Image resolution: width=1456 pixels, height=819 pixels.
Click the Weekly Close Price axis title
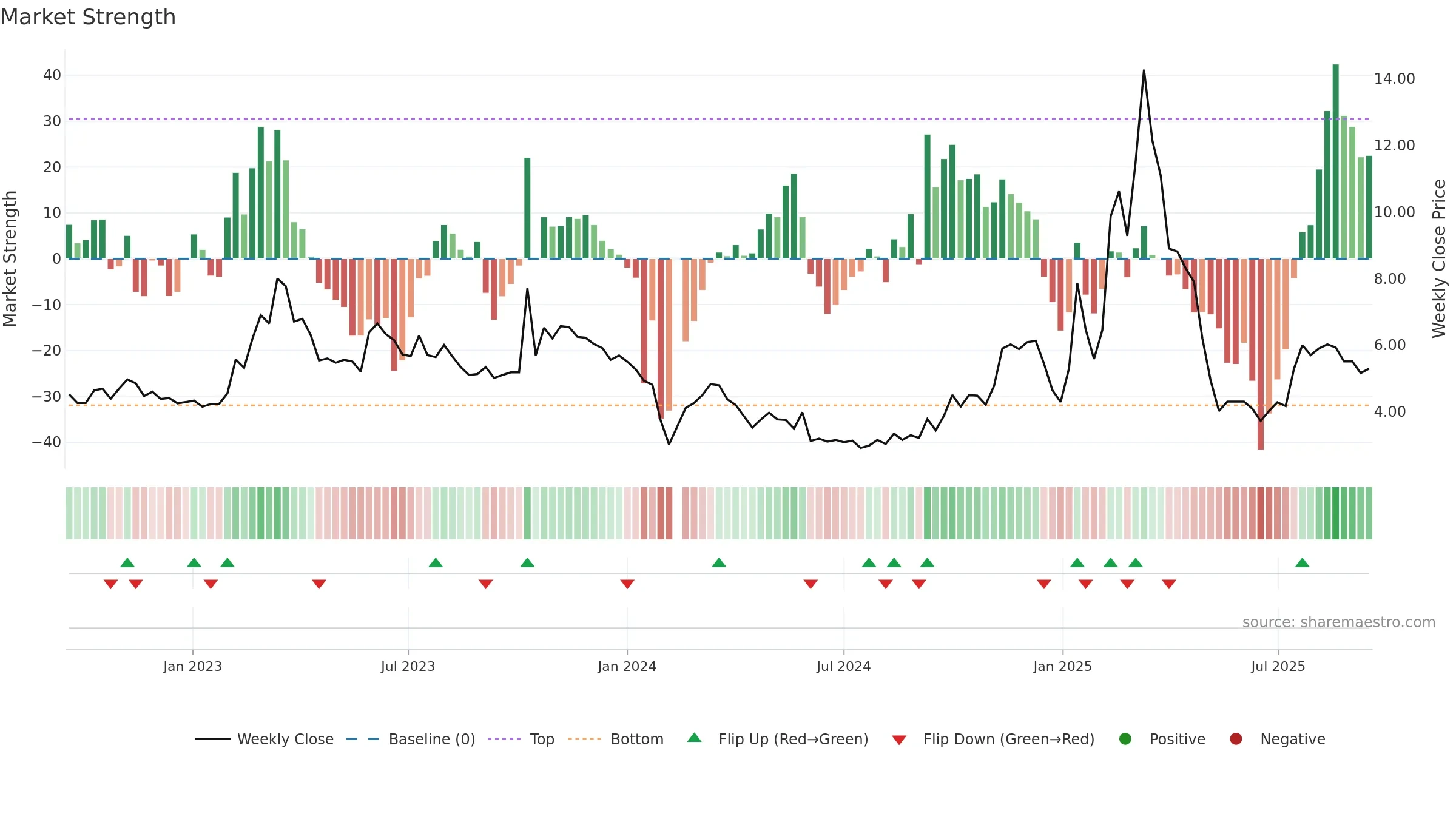1439,258
